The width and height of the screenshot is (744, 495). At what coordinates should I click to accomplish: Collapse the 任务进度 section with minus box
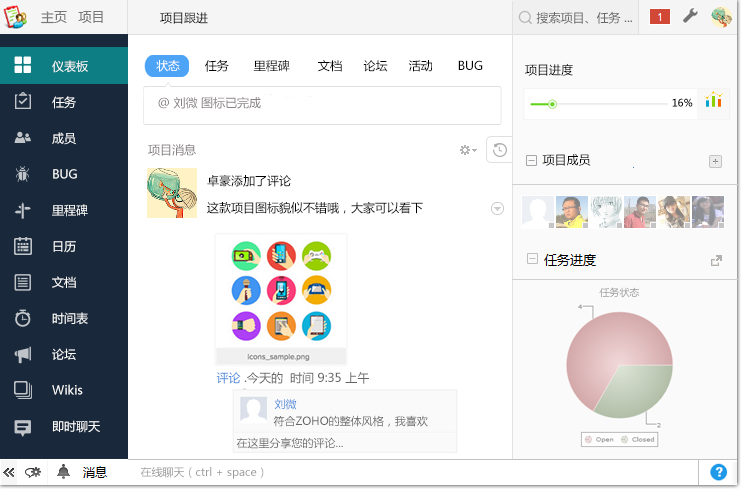[x=532, y=259]
